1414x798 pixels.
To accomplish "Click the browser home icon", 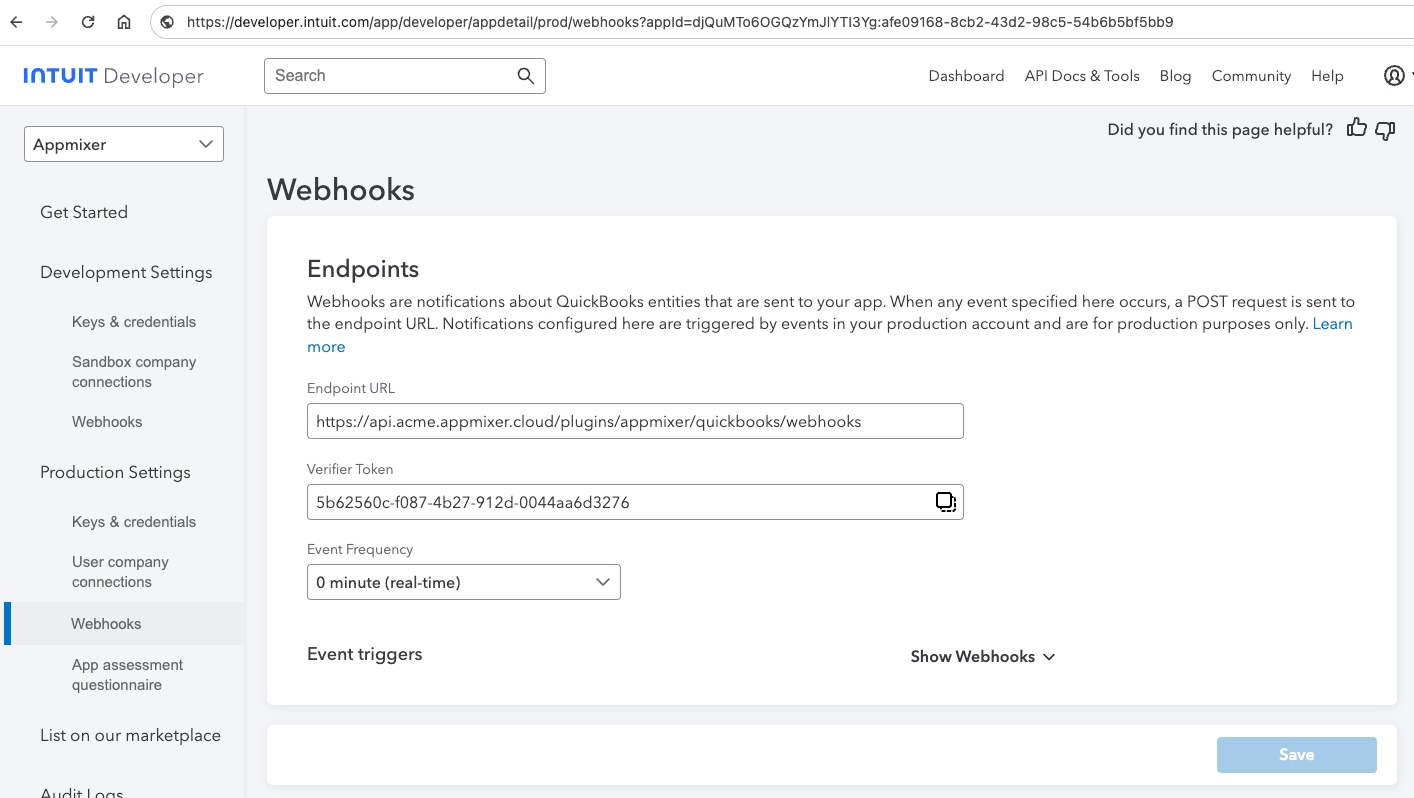I will click(x=124, y=22).
